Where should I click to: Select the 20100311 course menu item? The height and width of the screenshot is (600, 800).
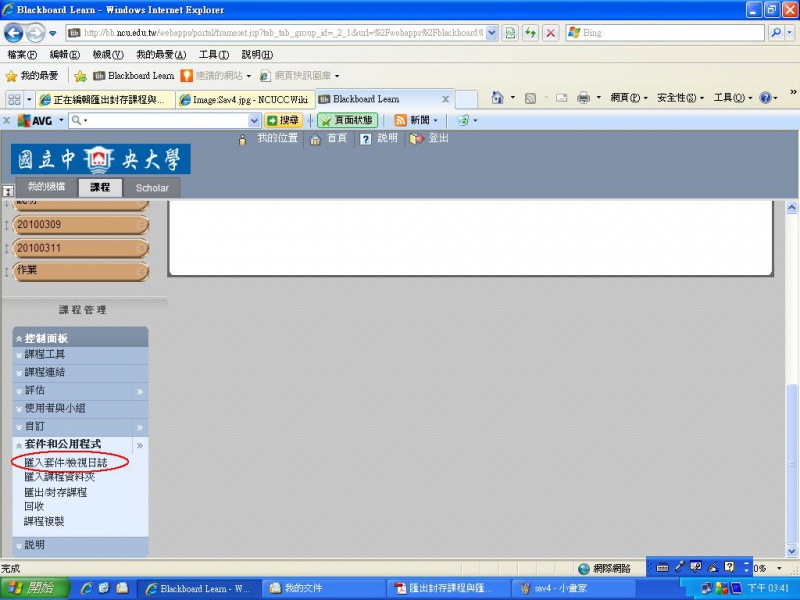40,248
